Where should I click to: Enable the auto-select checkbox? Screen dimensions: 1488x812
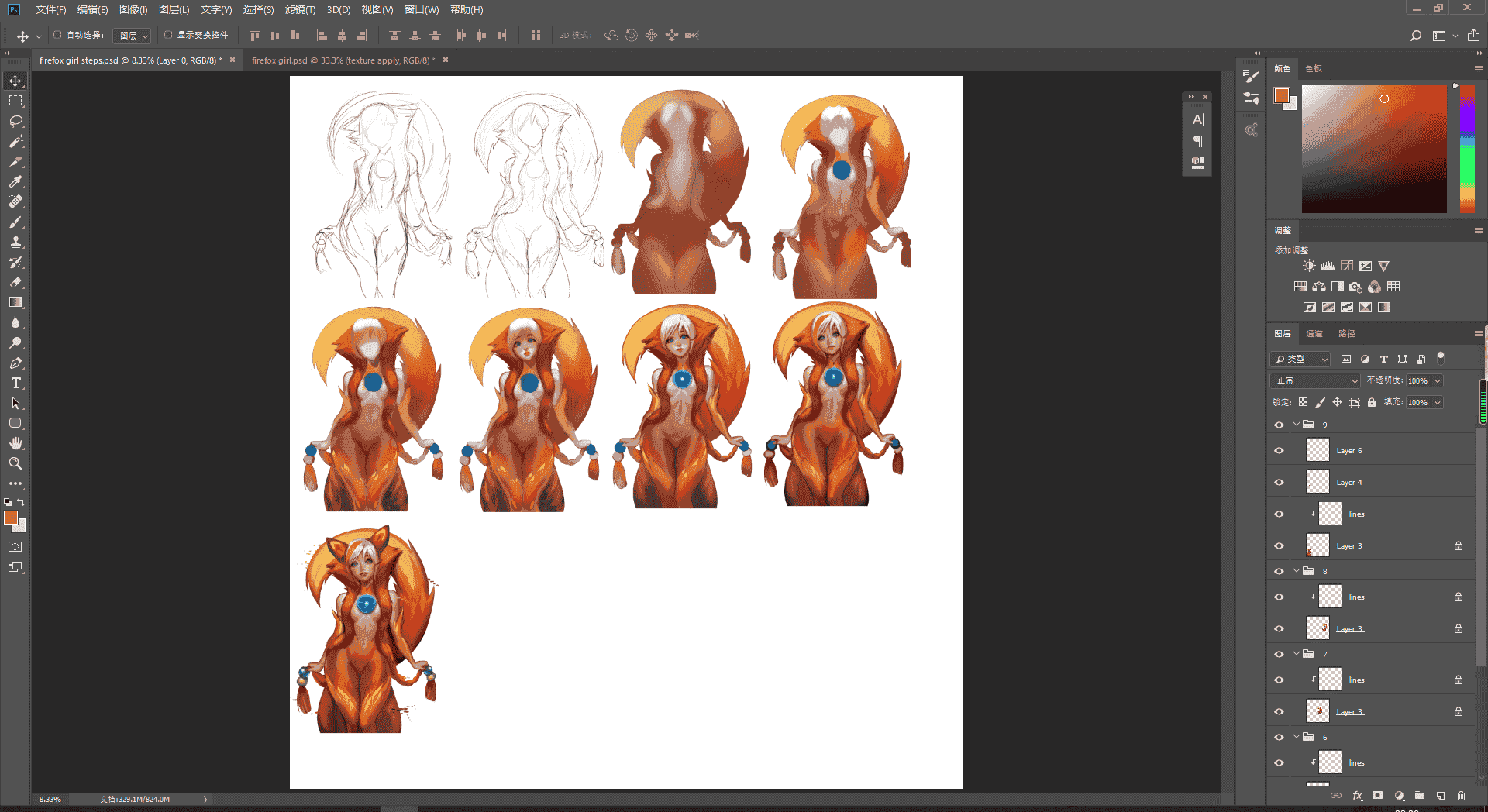coord(57,35)
